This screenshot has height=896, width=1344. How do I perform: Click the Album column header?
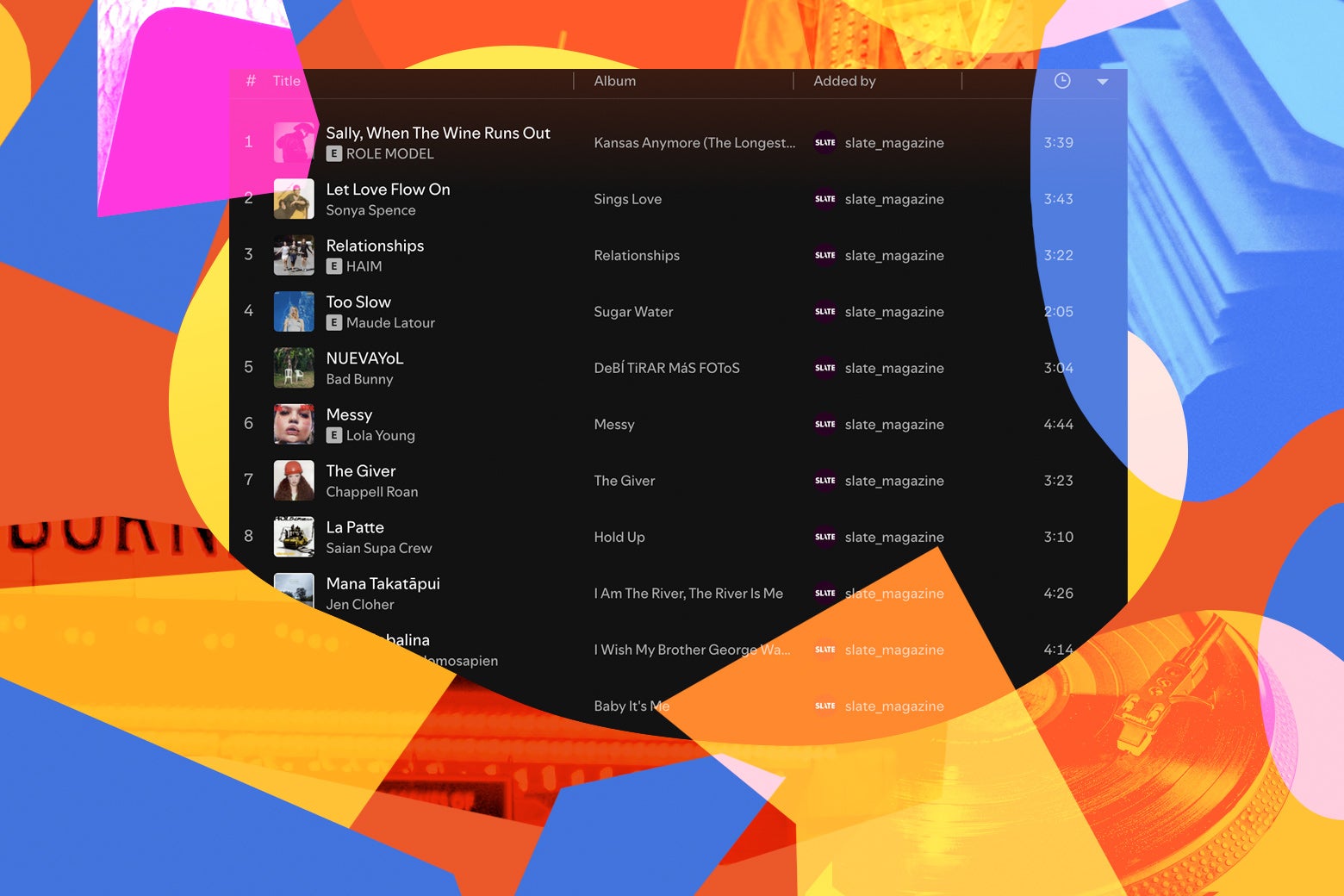(x=614, y=81)
